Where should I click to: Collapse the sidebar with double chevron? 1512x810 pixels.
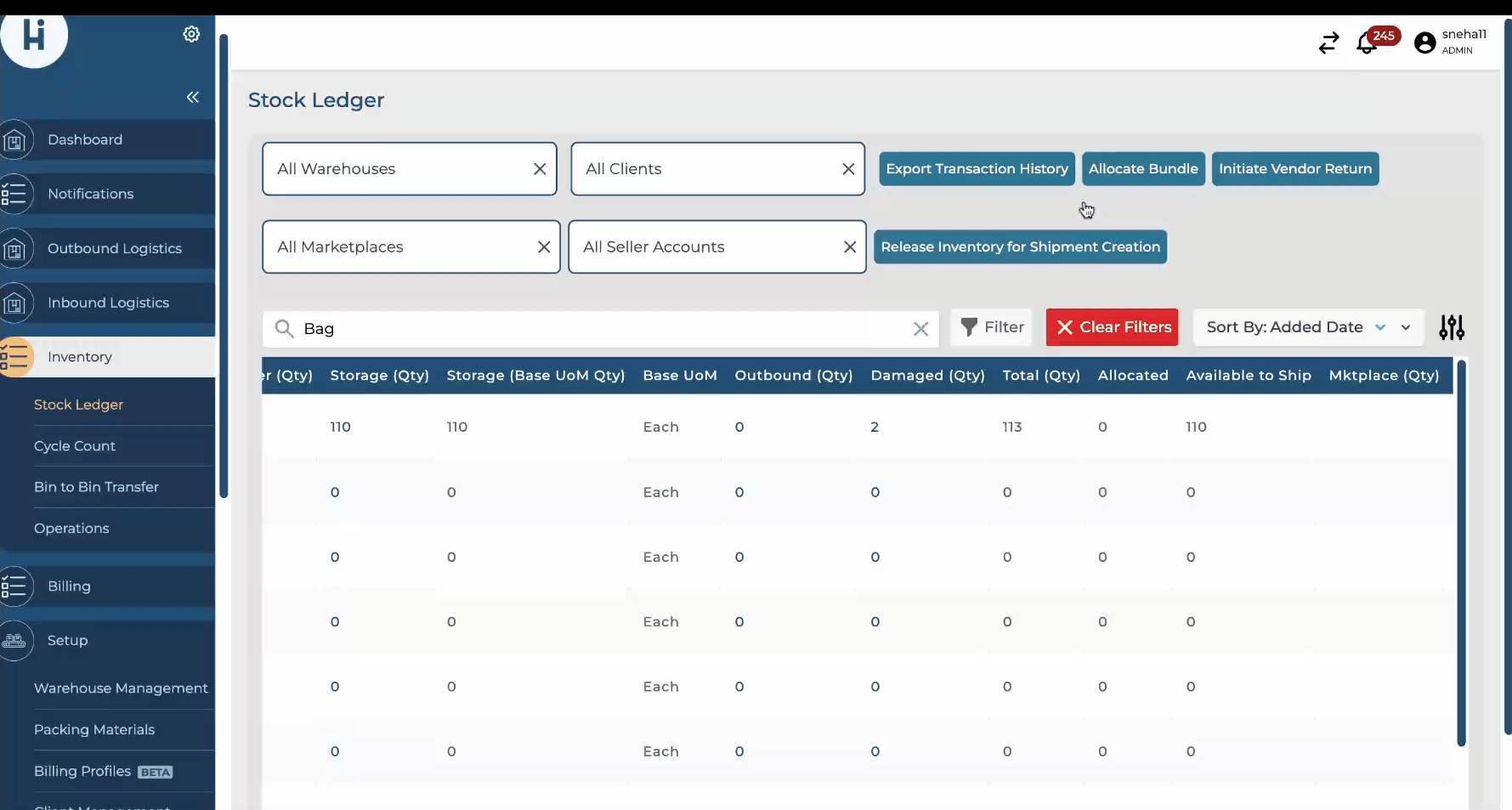pos(193,97)
